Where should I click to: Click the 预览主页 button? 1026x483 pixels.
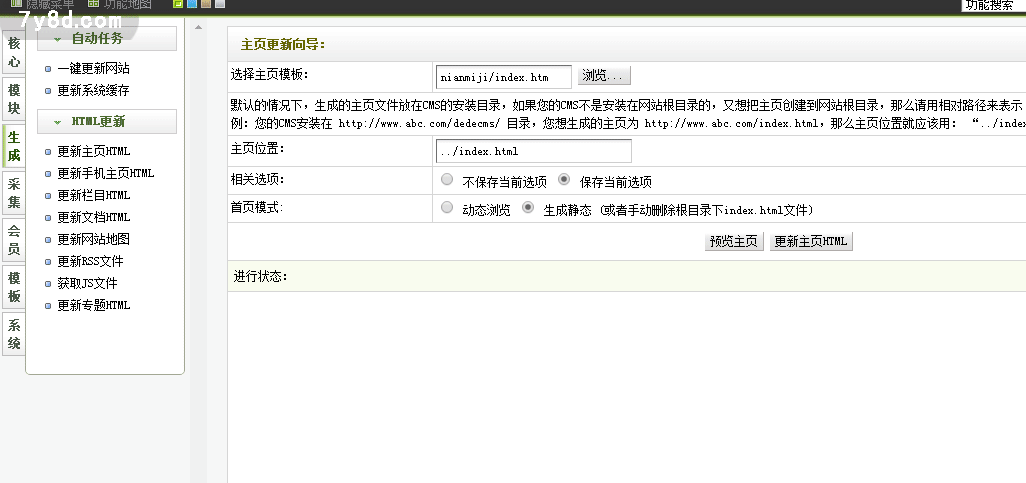click(x=734, y=242)
